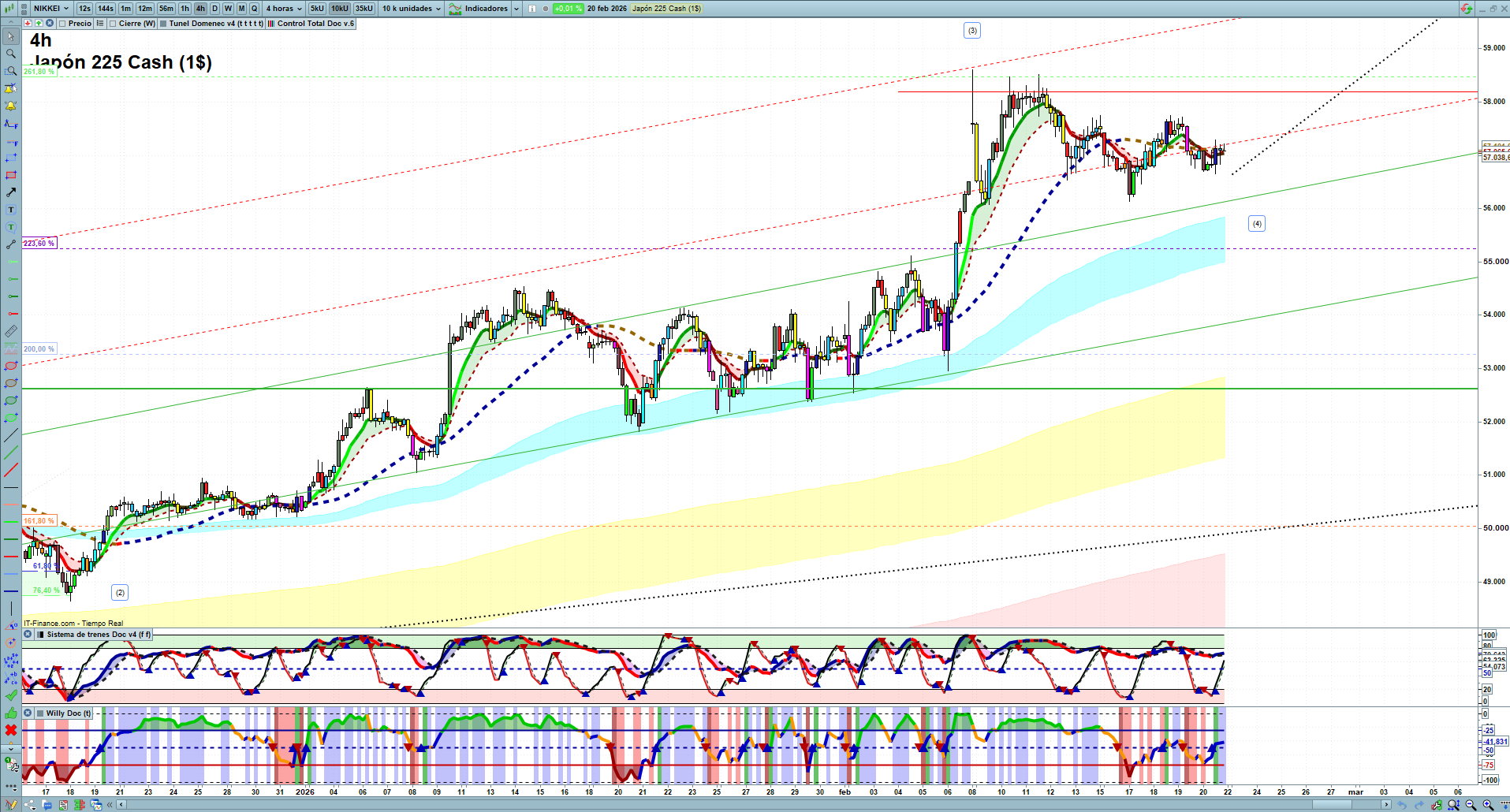Close the Willy Doc indicator panel

pyautogui.click(x=28, y=713)
